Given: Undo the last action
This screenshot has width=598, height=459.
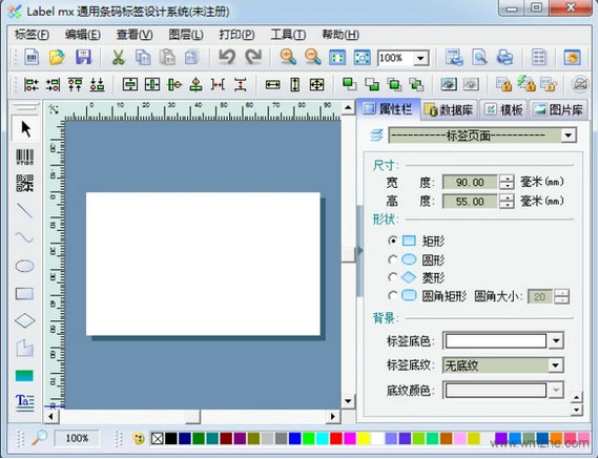Looking at the screenshot, I should point(227,57).
